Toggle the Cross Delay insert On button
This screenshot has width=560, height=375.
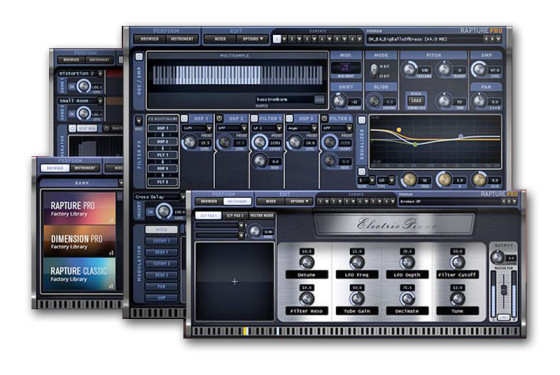pyautogui.click(x=150, y=212)
